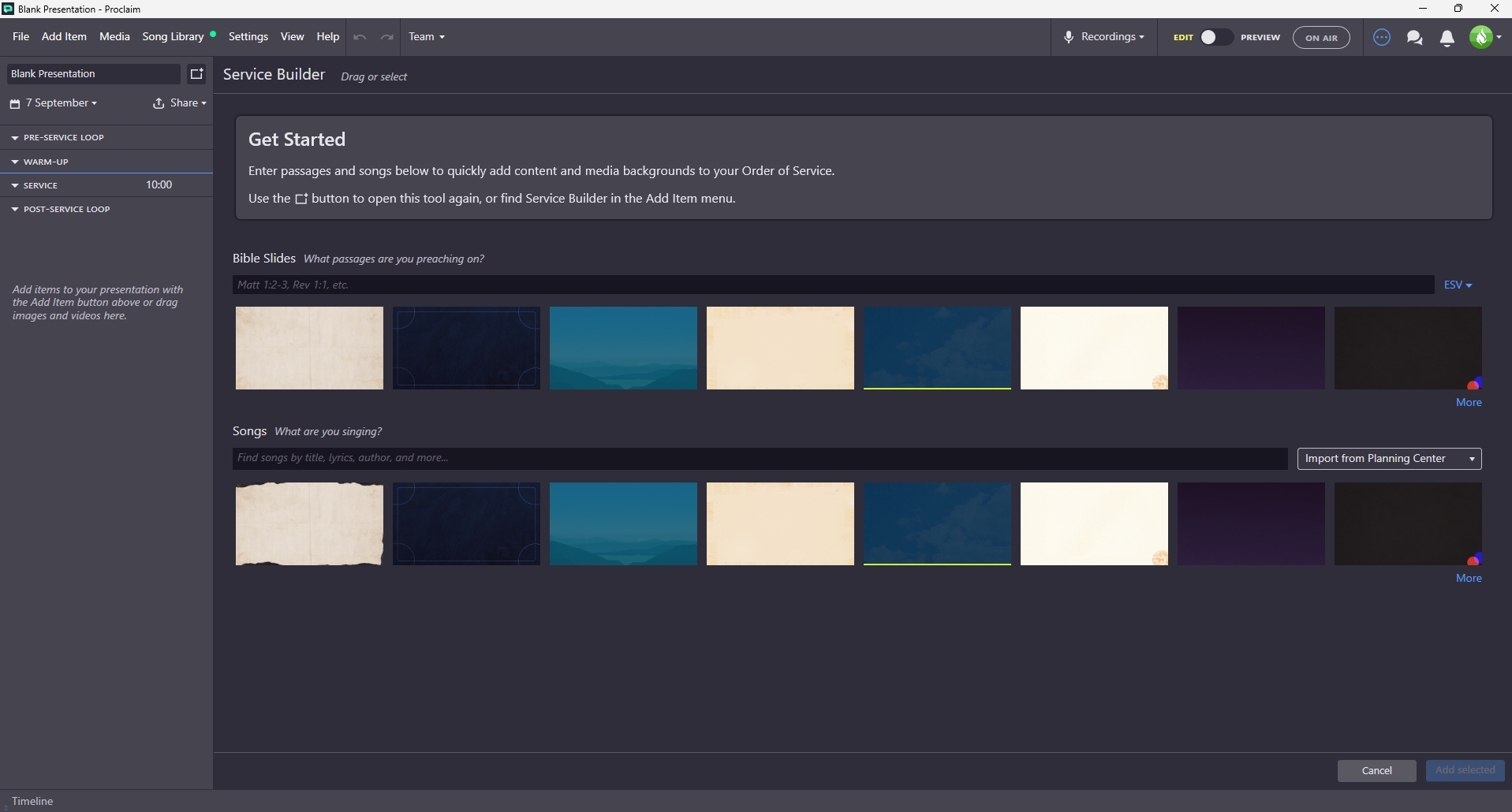Viewport: 1512px width, 812px height.
Task: Select the parchment Bible Slides background
Action: click(309, 348)
